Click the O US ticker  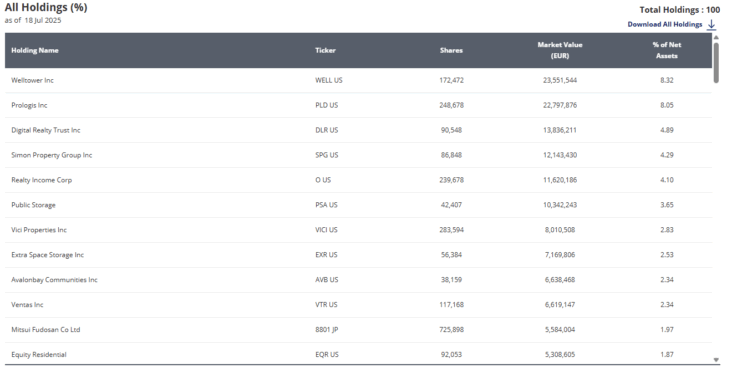323,180
